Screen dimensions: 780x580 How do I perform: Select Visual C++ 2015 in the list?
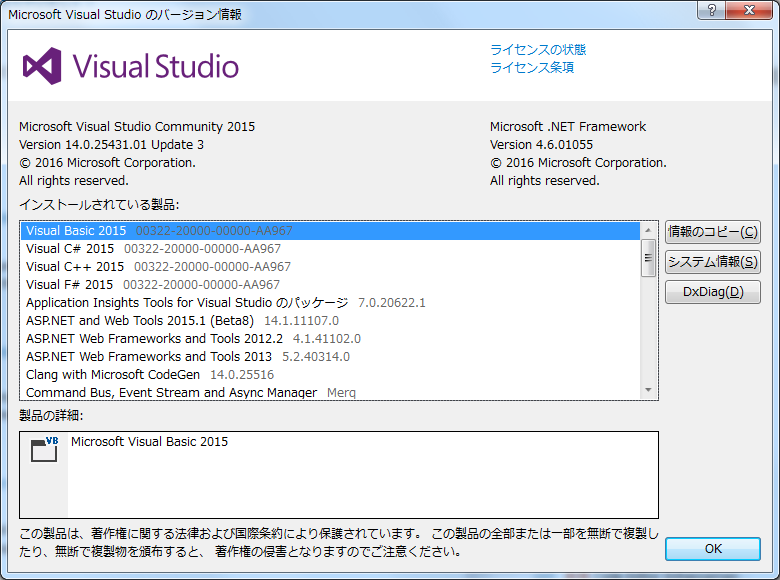(x=330, y=267)
